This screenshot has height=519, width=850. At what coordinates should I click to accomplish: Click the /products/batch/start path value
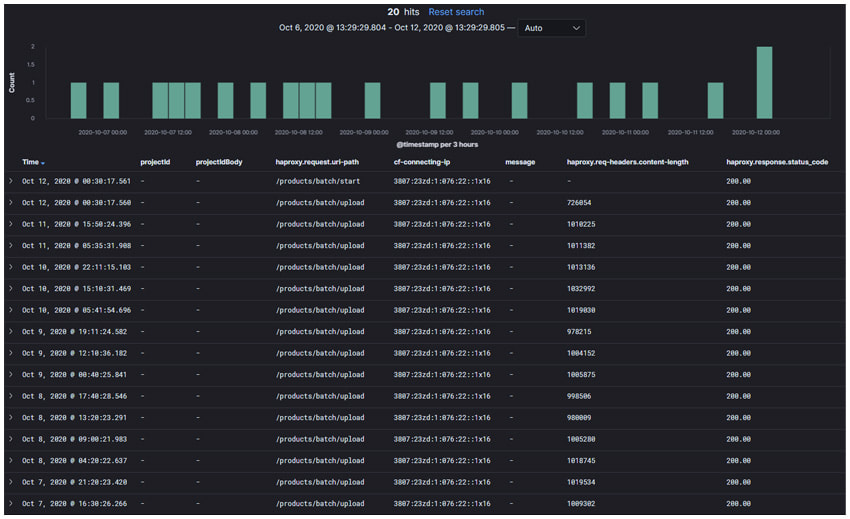click(x=317, y=181)
